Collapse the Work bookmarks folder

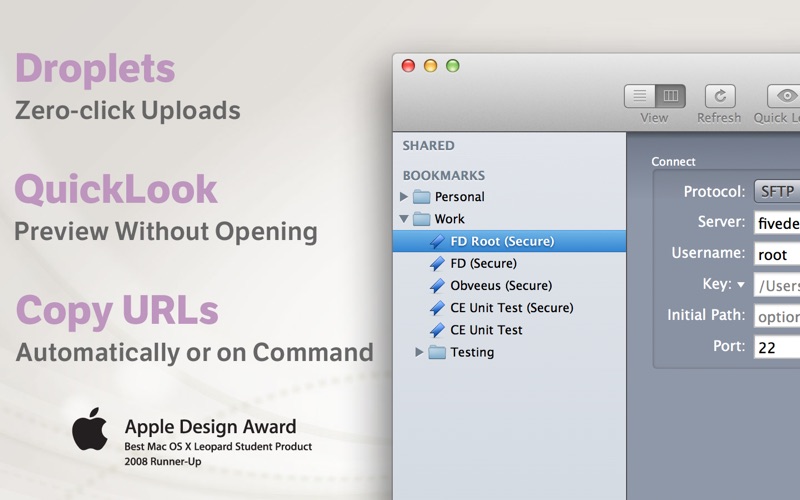404,219
